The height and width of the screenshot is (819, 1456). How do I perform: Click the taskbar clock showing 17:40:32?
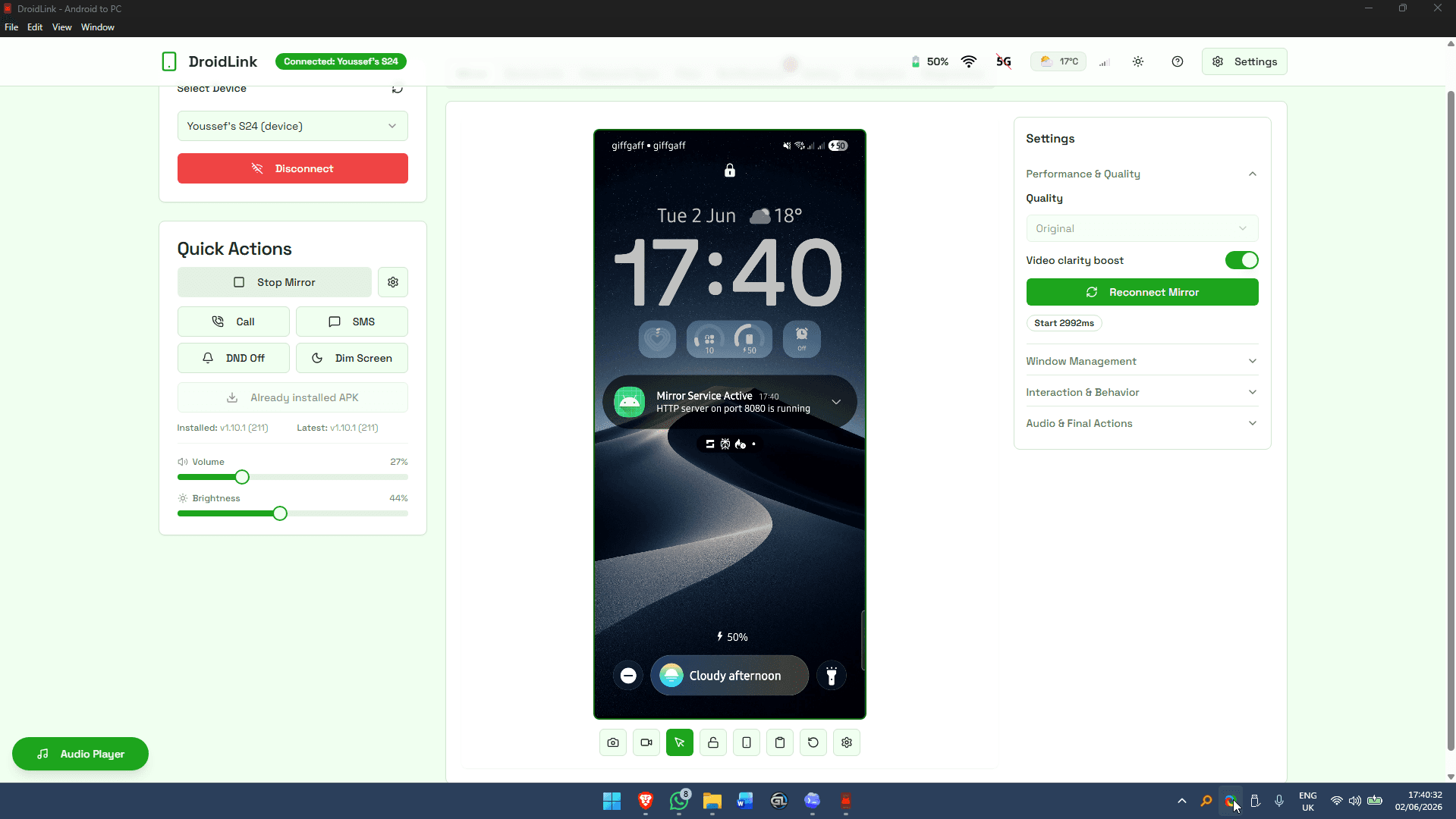pyautogui.click(x=1419, y=801)
